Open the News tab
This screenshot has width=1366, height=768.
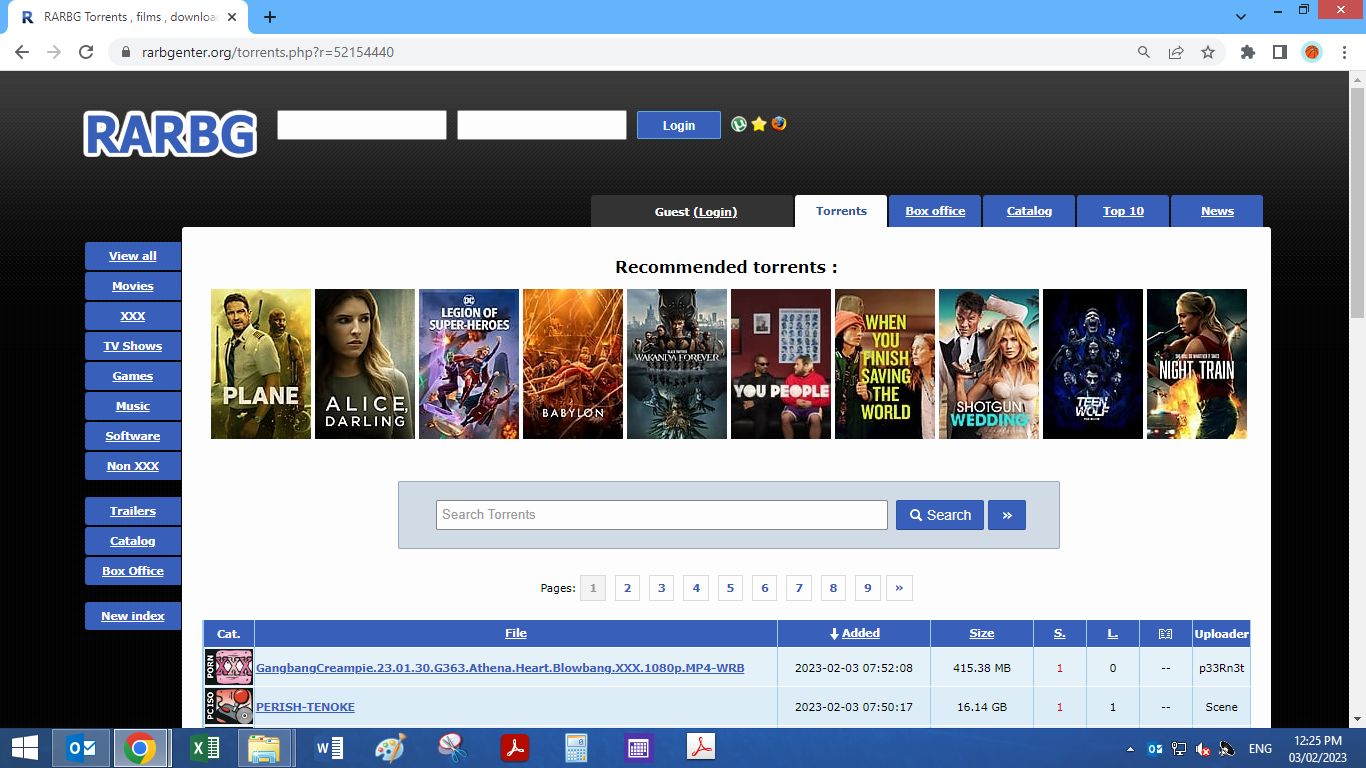pyautogui.click(x=1217, y=211)
